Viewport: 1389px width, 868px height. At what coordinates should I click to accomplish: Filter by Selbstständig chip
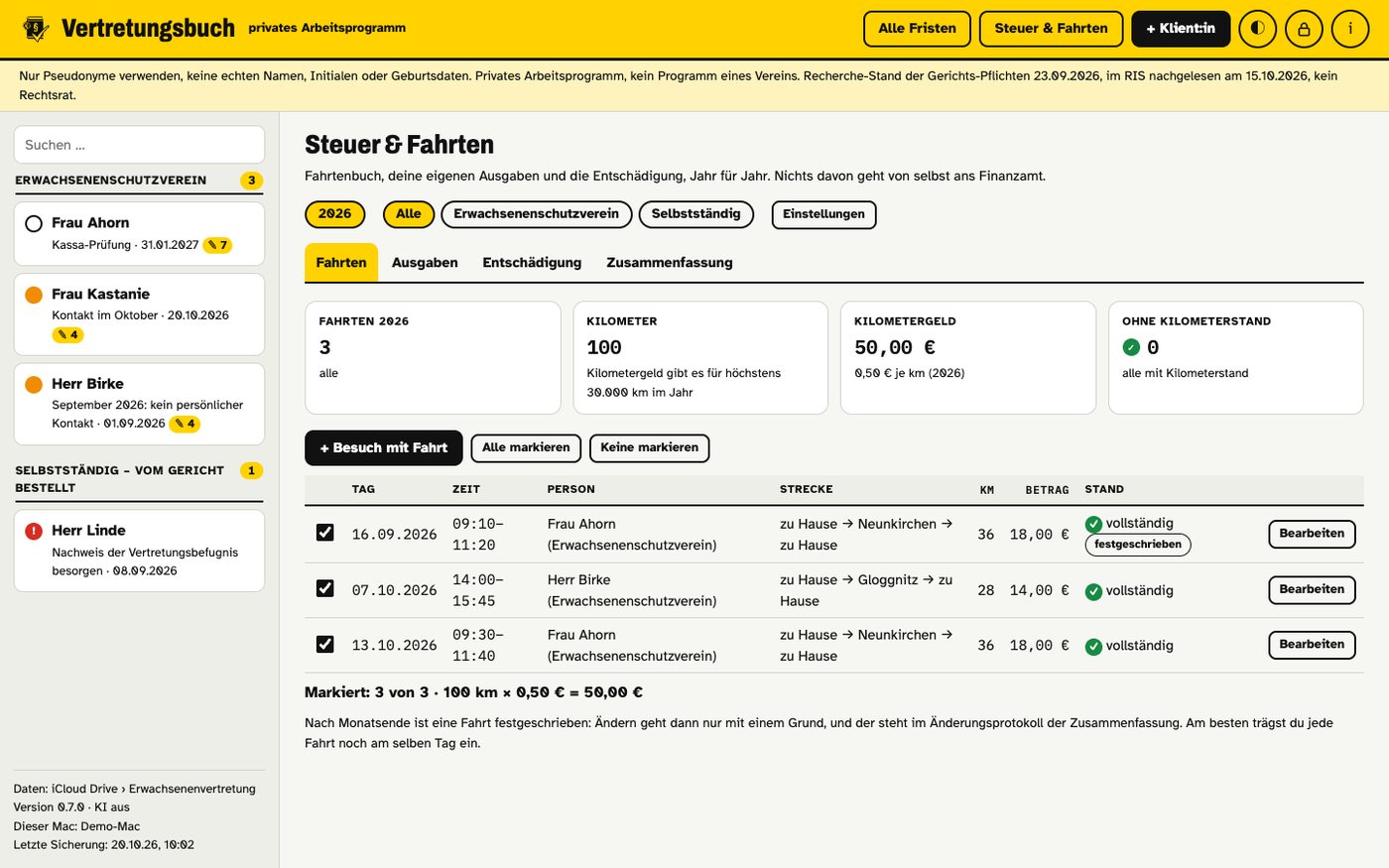coord(696,214)
